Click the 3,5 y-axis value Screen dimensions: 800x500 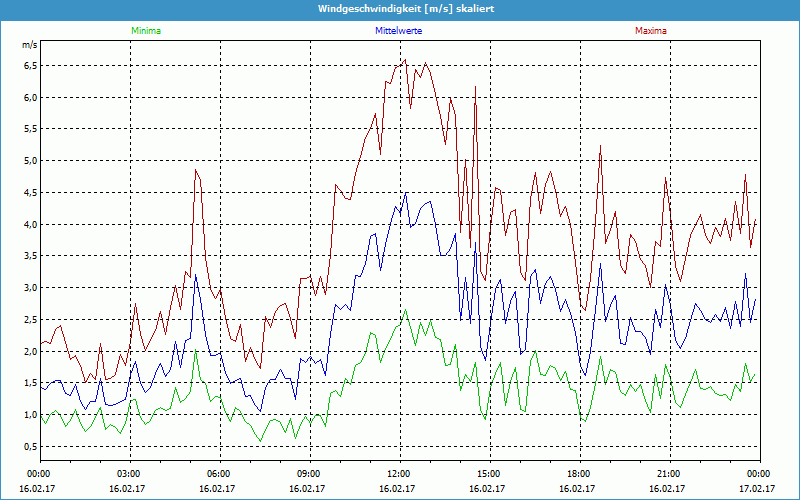coord(32,256)
